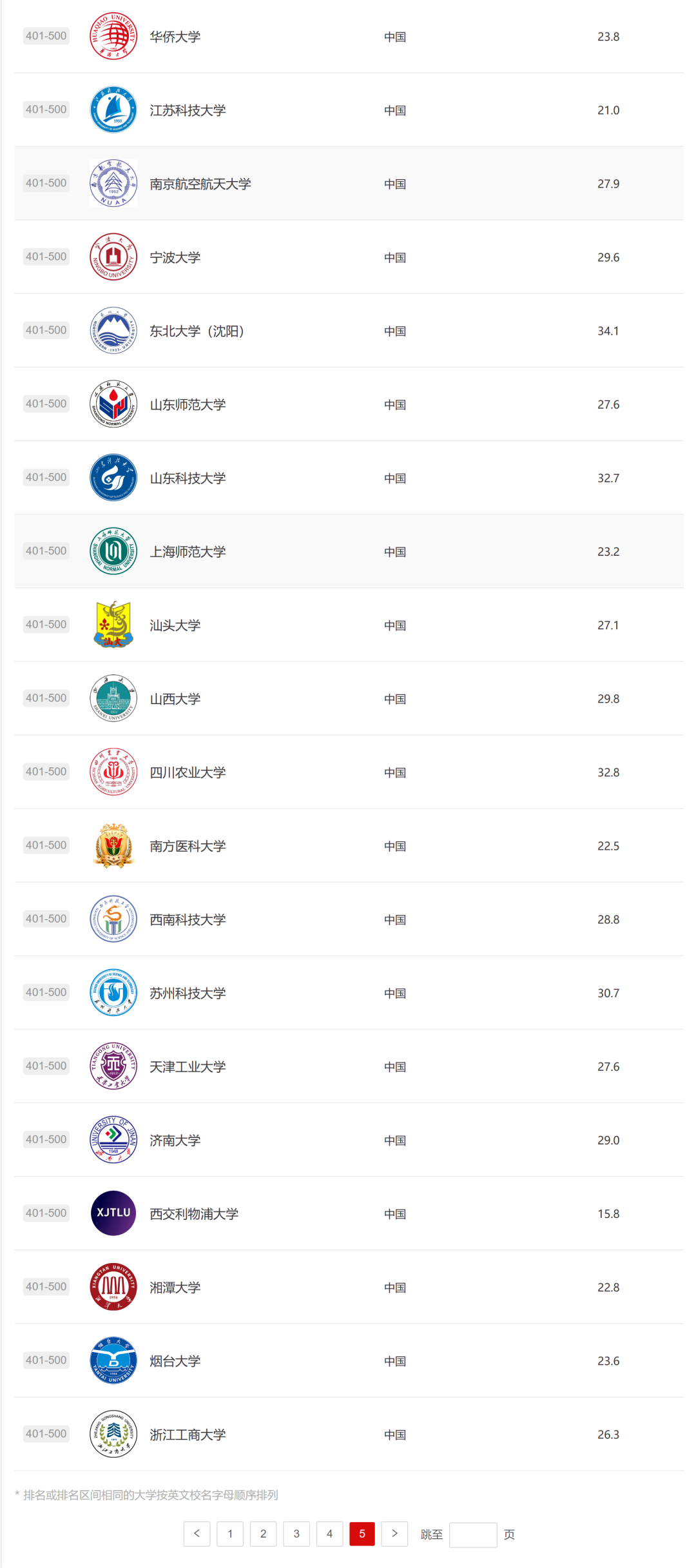696x1568 pixels.
Task: Click the Southern Medical University crest
Action: pos(113,845)
